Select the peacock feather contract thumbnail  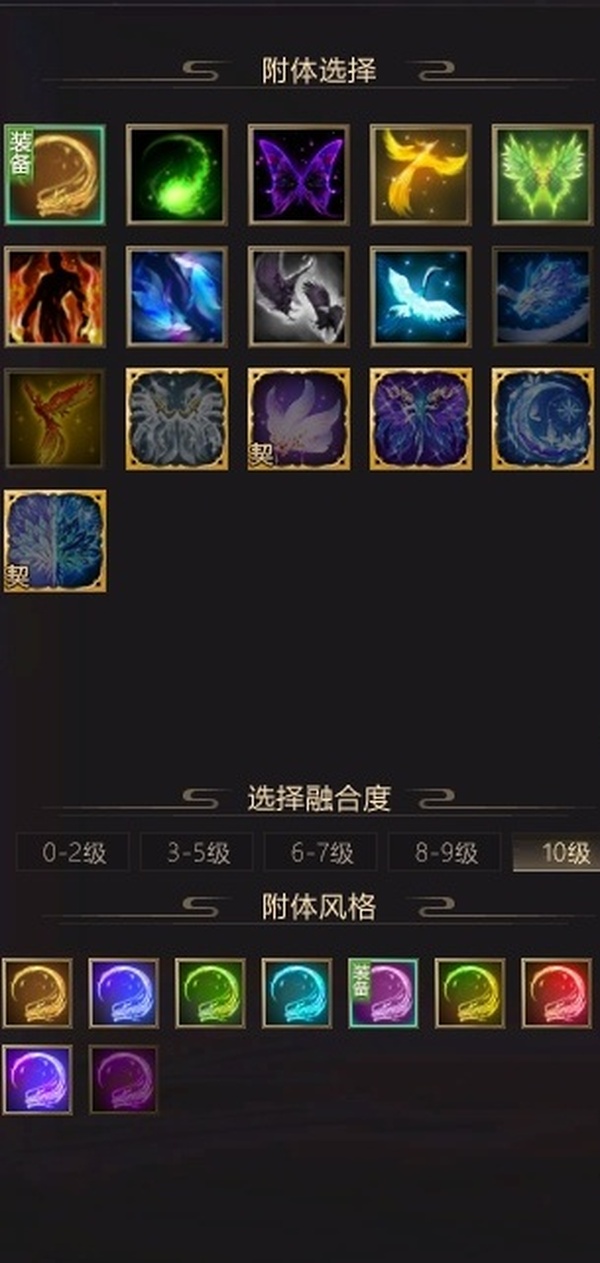(x=55, y=540)
